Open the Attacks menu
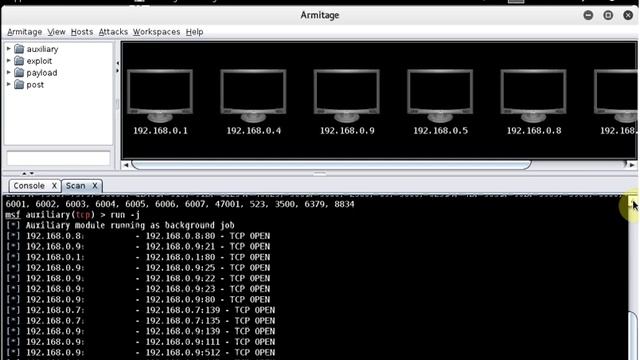This screenshot has width=640, height=360. pos(113,32)
